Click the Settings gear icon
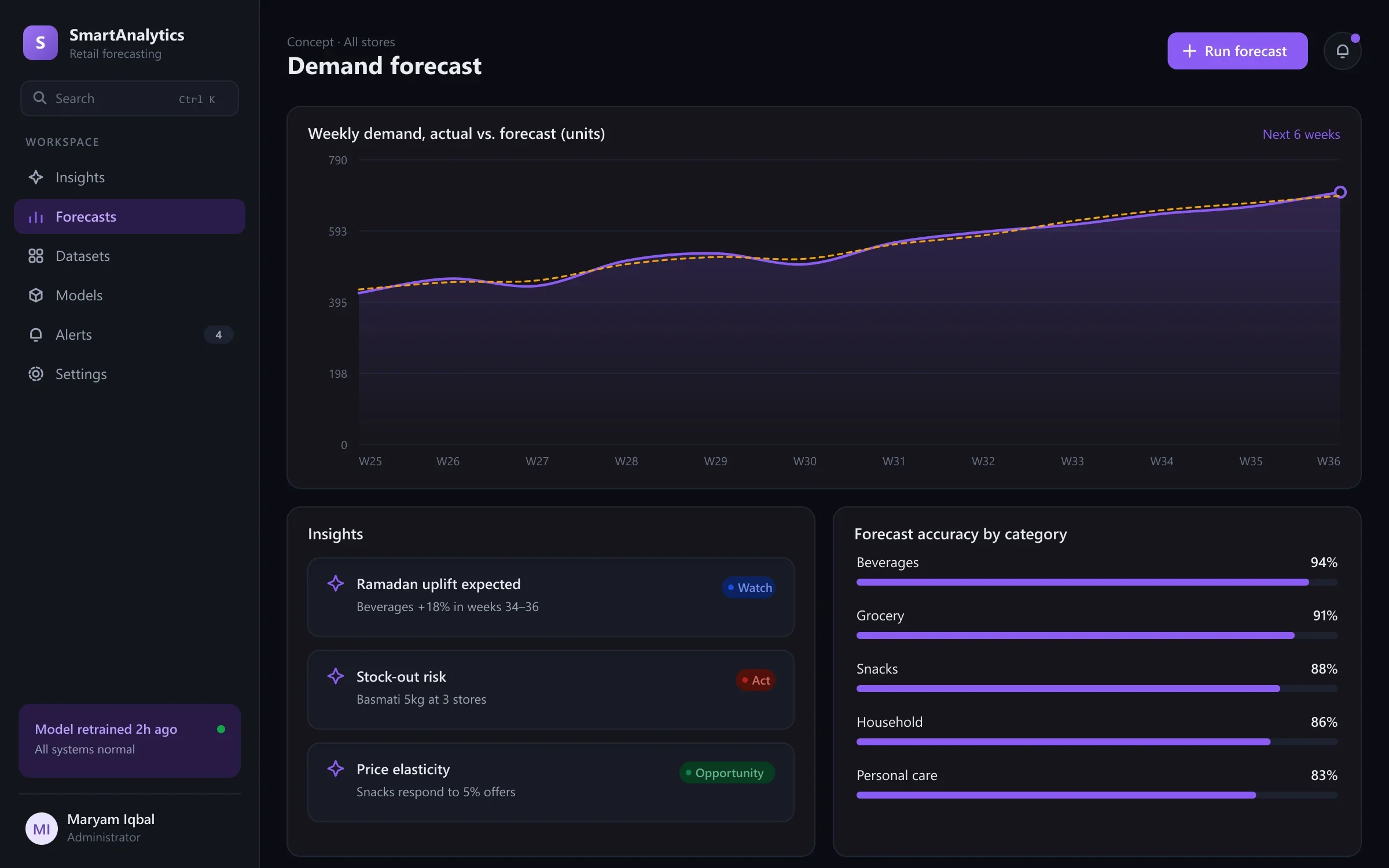Screen dimensions: 1389x868 (x=36, y=374)
